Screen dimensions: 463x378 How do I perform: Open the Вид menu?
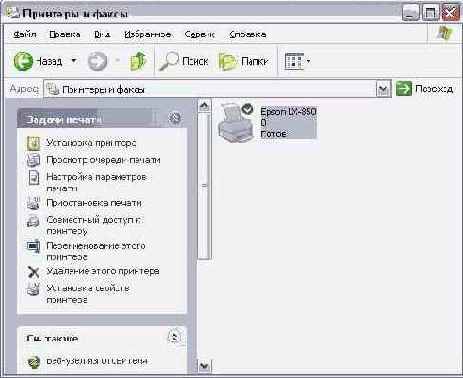102,34
